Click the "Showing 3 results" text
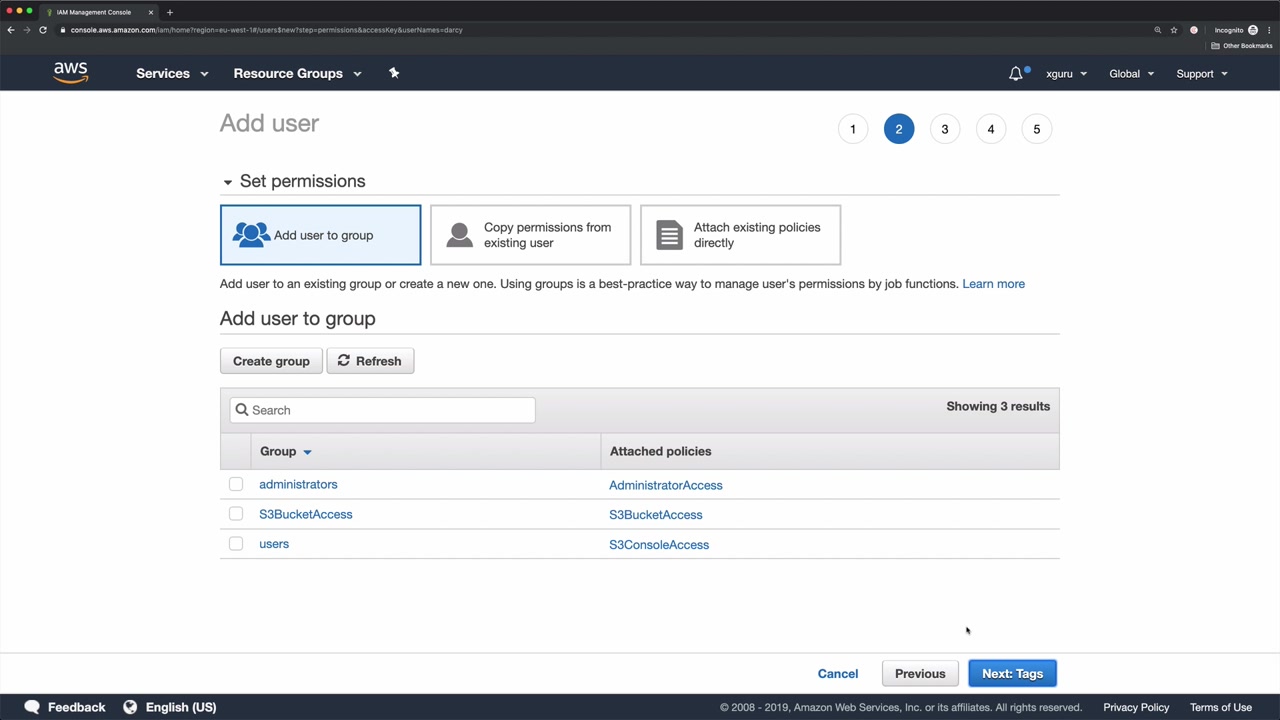1280x720 pixels. coord(998,406)
